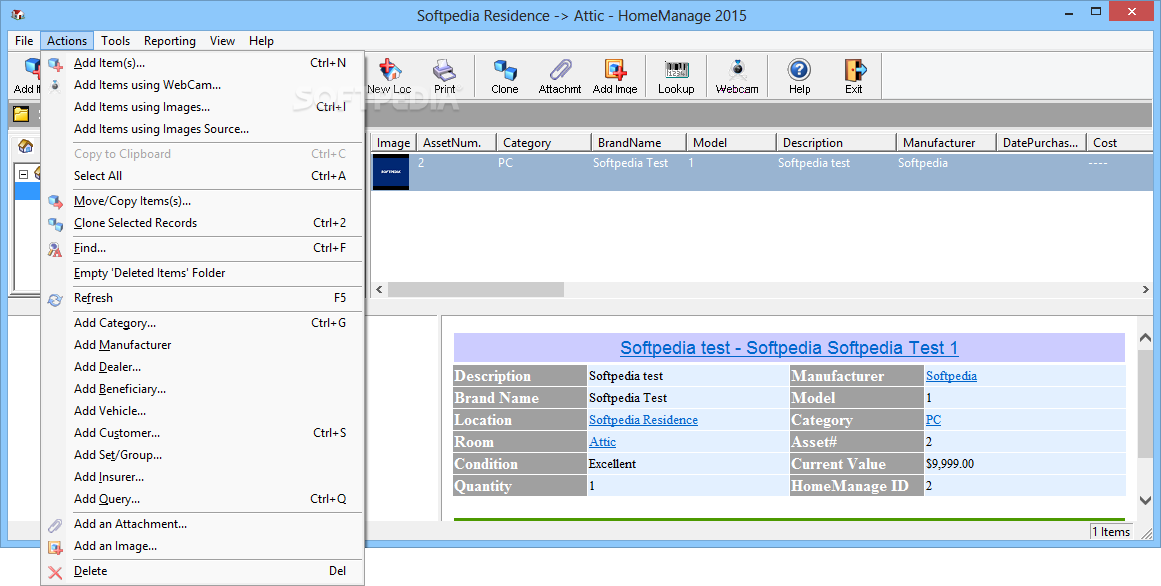Click Refresh in the Actions menu
1161x586 pixels.
point(203,298)
